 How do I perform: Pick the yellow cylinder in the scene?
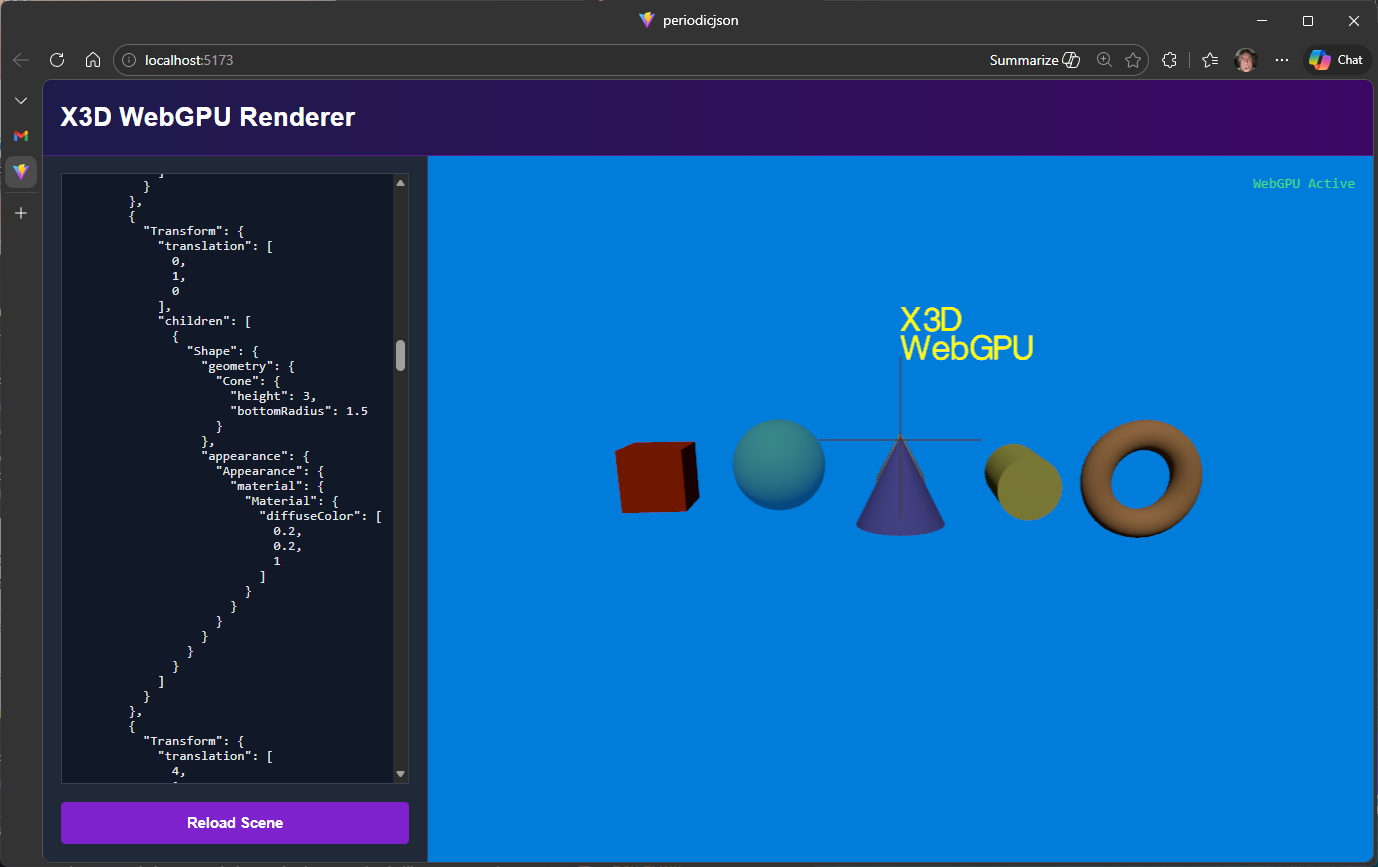tap(1023, 482)
